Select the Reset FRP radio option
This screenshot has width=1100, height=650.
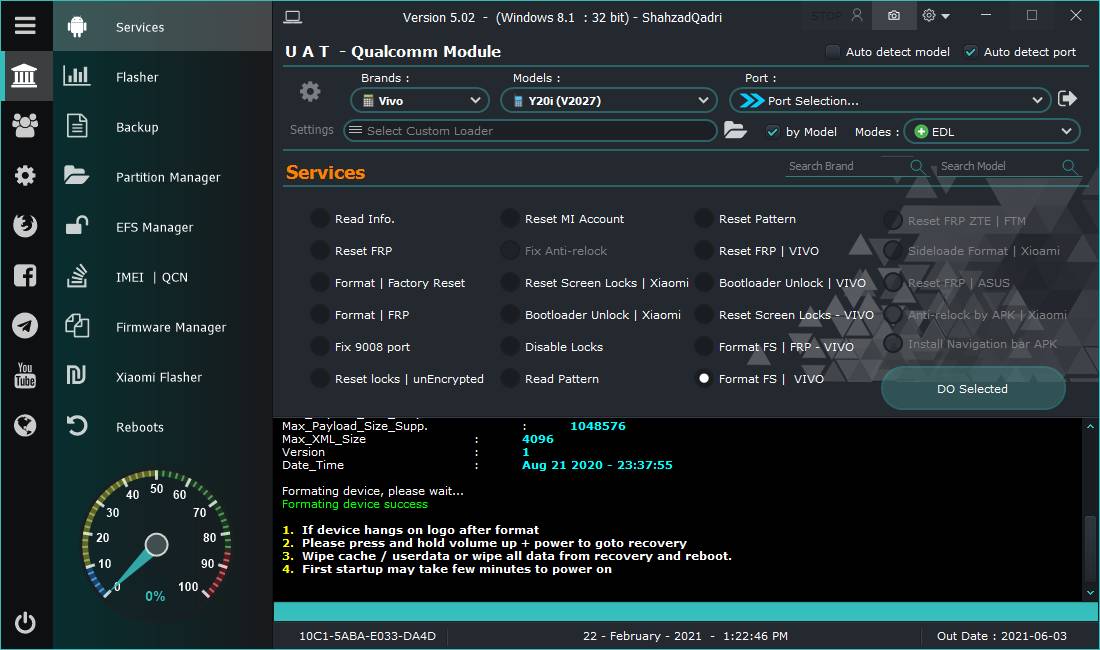coord(320,251)
